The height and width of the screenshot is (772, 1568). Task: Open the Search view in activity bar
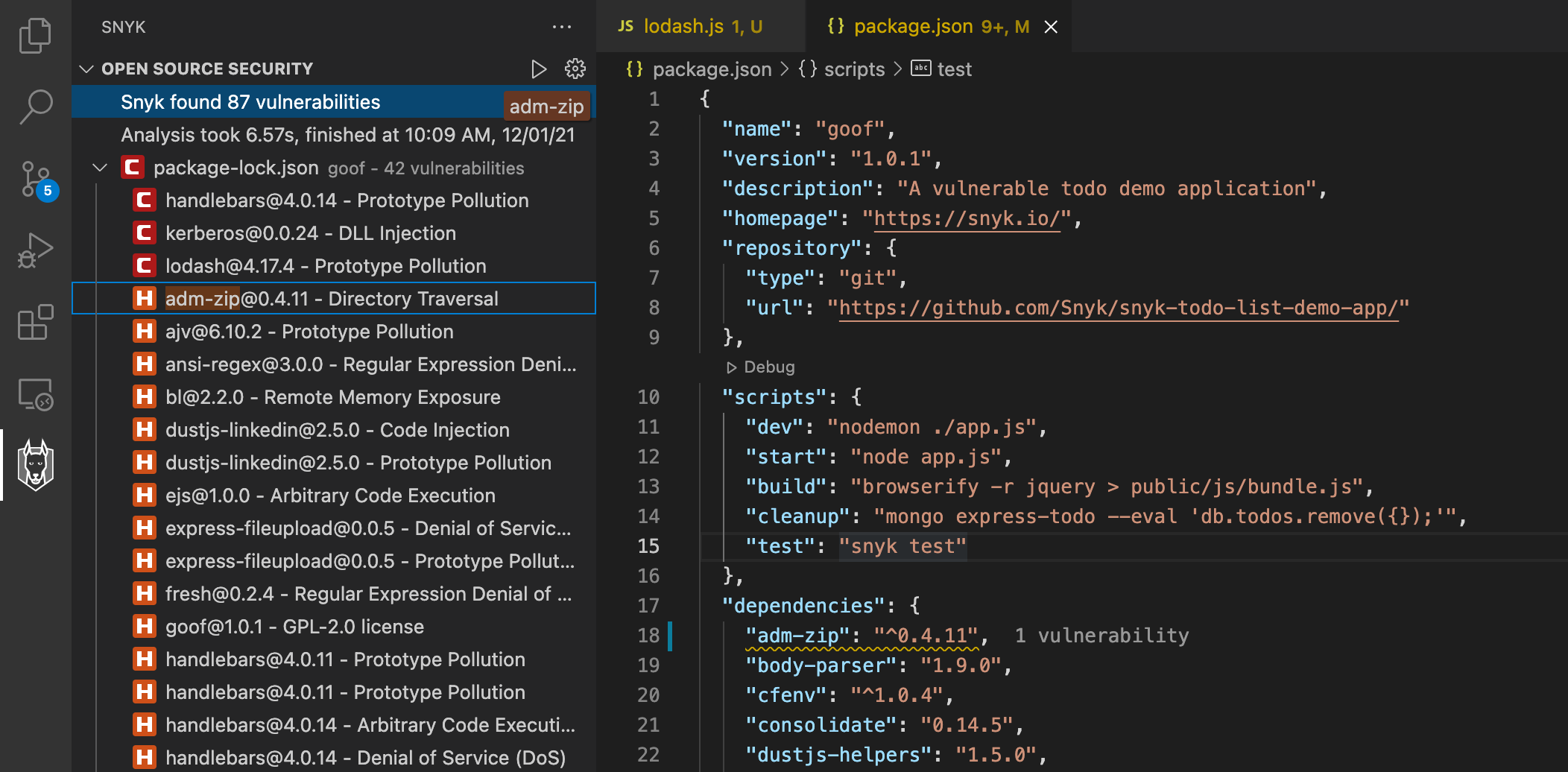[x=35, y=107]
